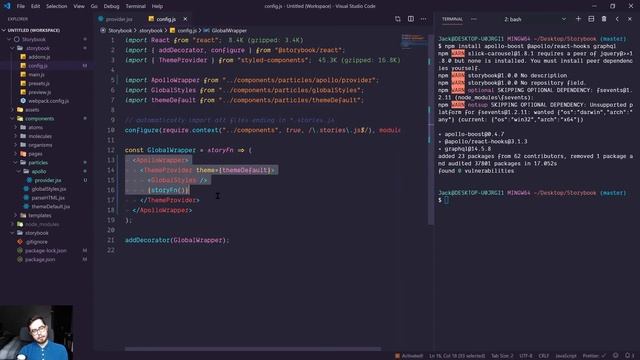Split the terminal panel

pos(591,19)
